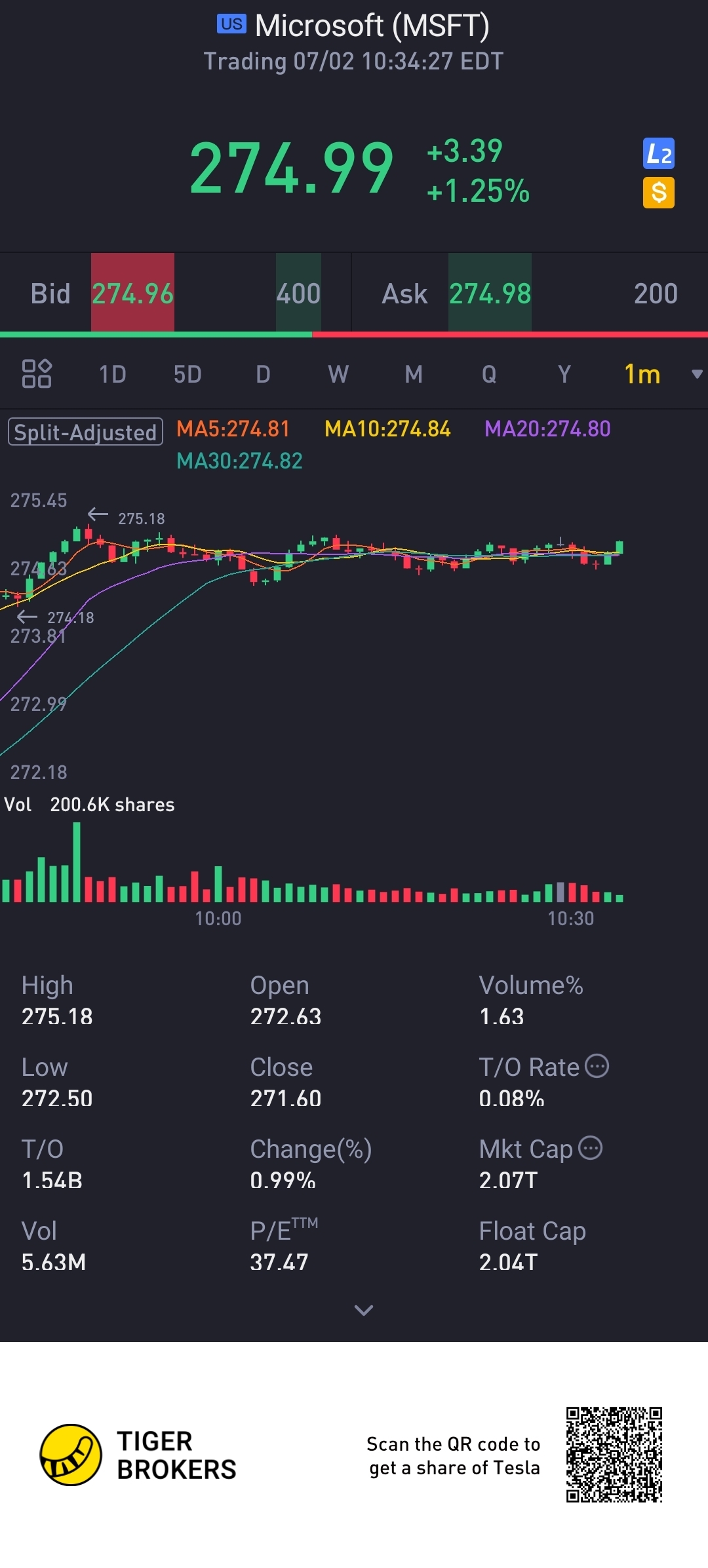
Task: Tap the Mkt Cap info icon
Action: [591, 1148]
